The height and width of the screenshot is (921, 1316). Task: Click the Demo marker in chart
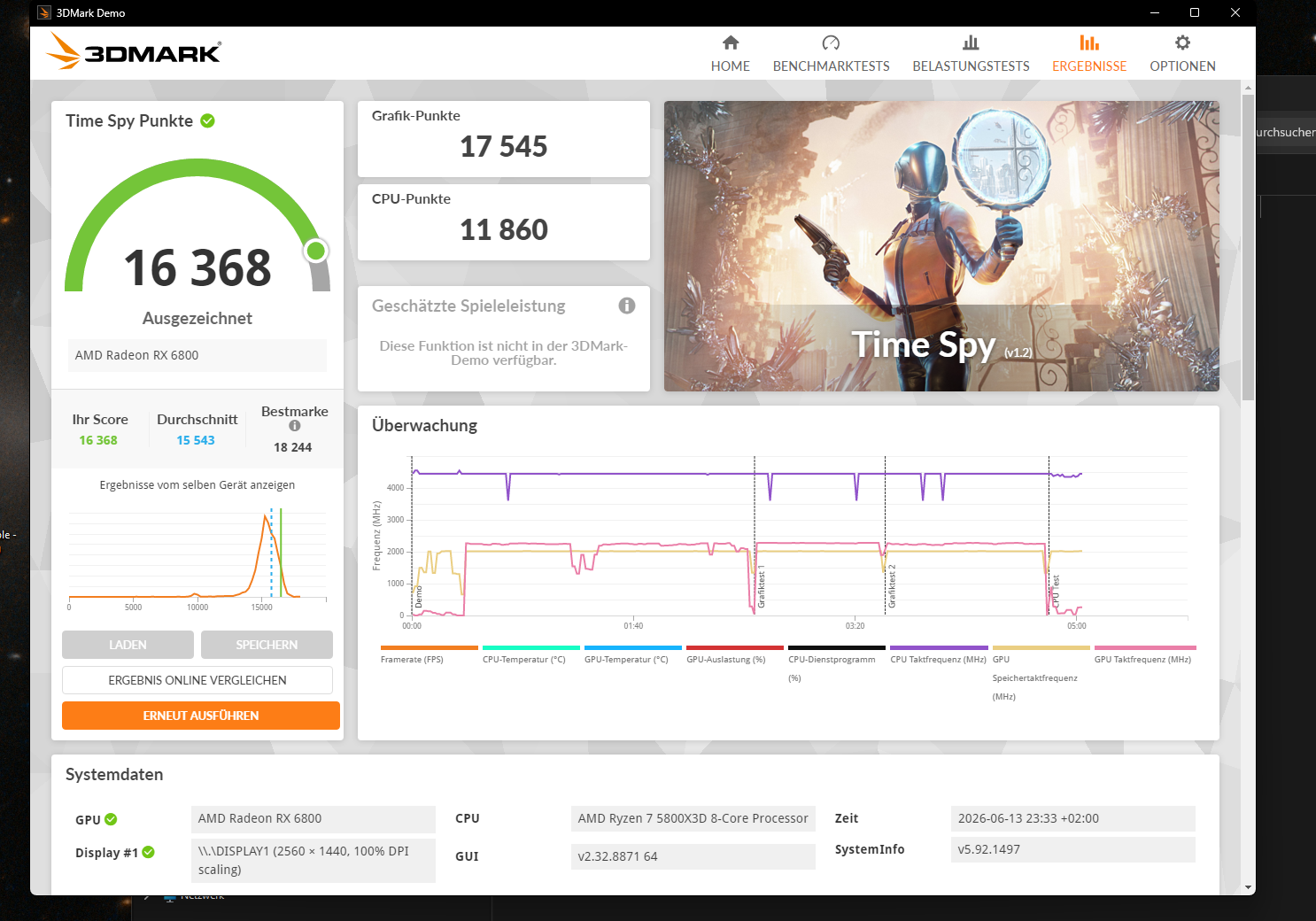(419, 596)
